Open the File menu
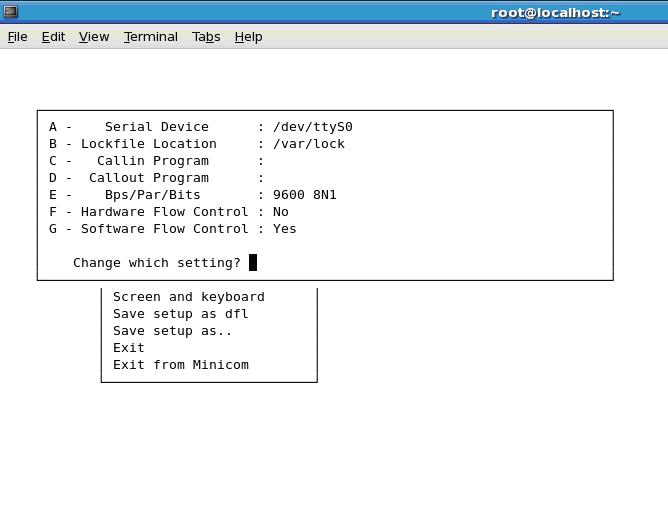 click(17, 37)
